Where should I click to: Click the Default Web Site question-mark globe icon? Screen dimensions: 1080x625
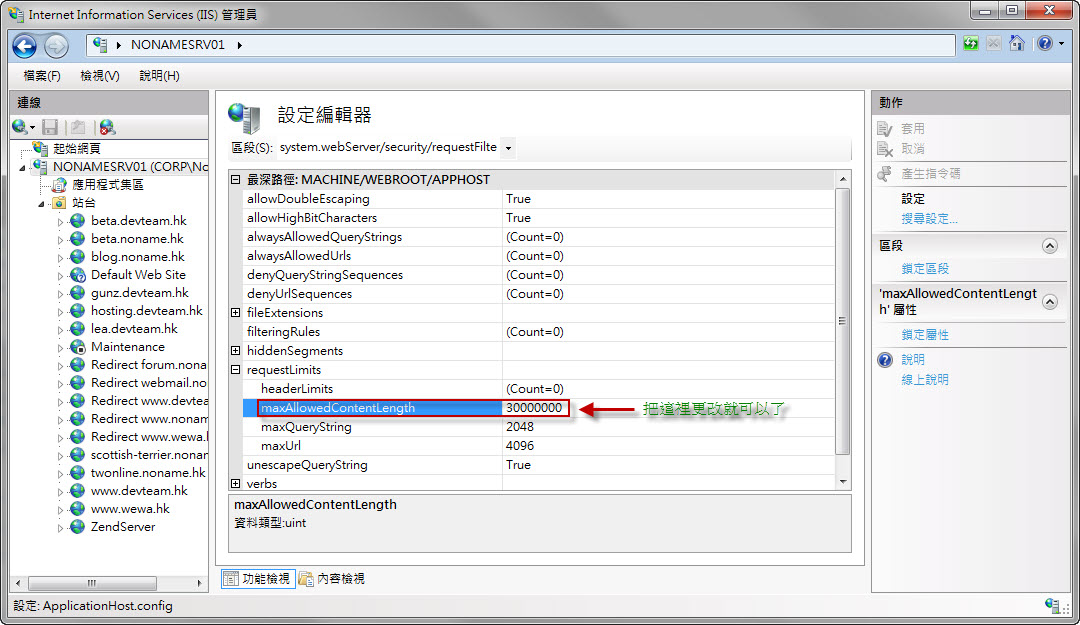(78, 275)
